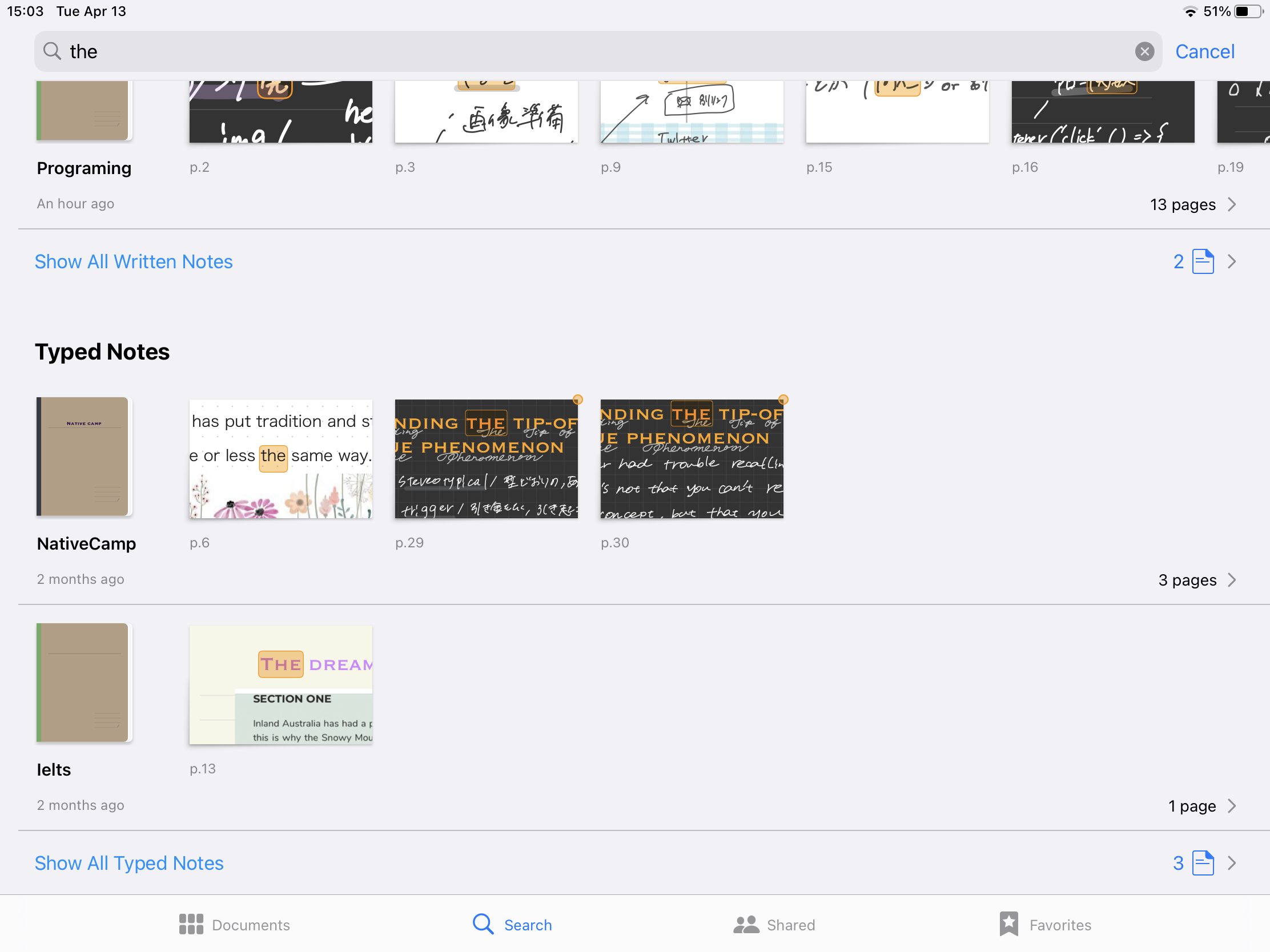Screen dimensions: 1270x952
Task: Click the document icon beside Written Notes count
Action: (1203, 261)
